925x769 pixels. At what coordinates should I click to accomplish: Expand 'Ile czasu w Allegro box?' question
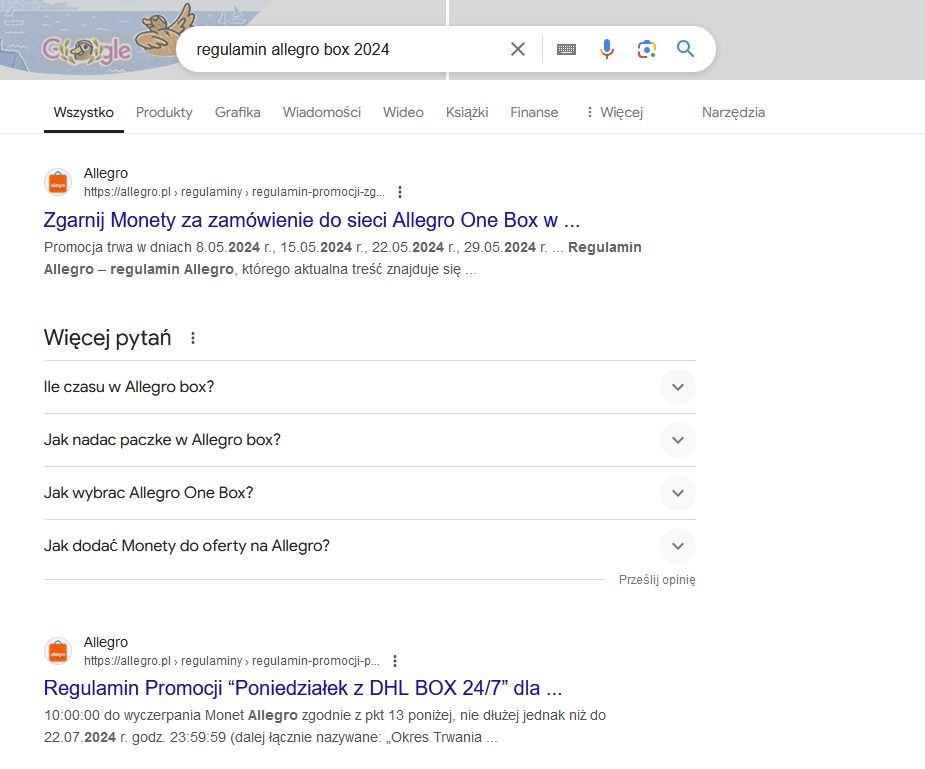[370, 387]
